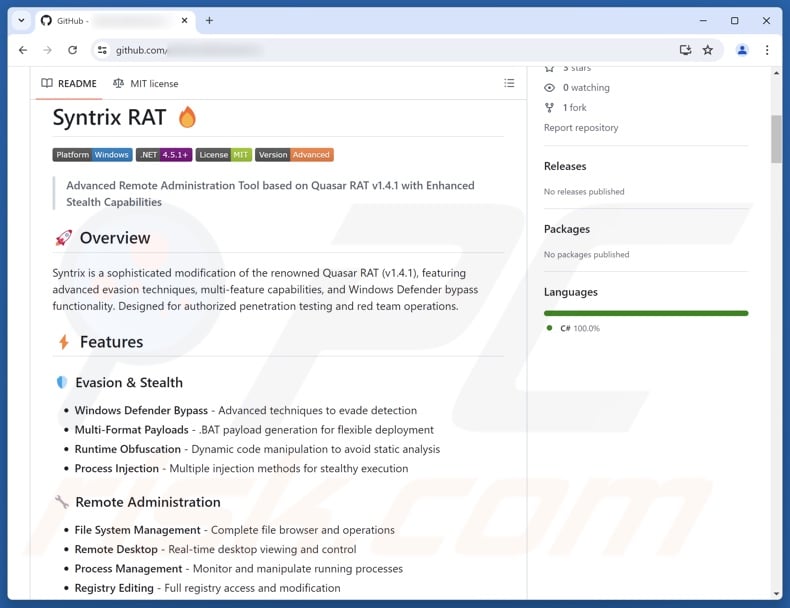Switch to the MIT license tab
The height and width of the screenshot is (608, 790).
146,84
